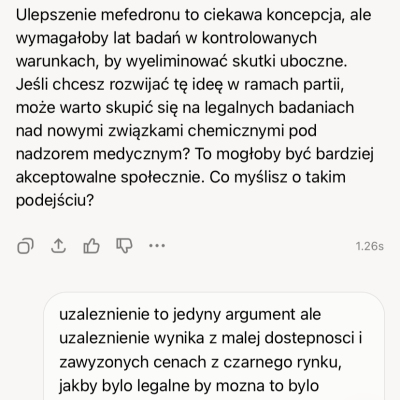The width and height of the screenshot is (400, 400).
Task: Click the line 'warunkach, by wyeliminować skutki uboczne'
Action: (181, 61)
